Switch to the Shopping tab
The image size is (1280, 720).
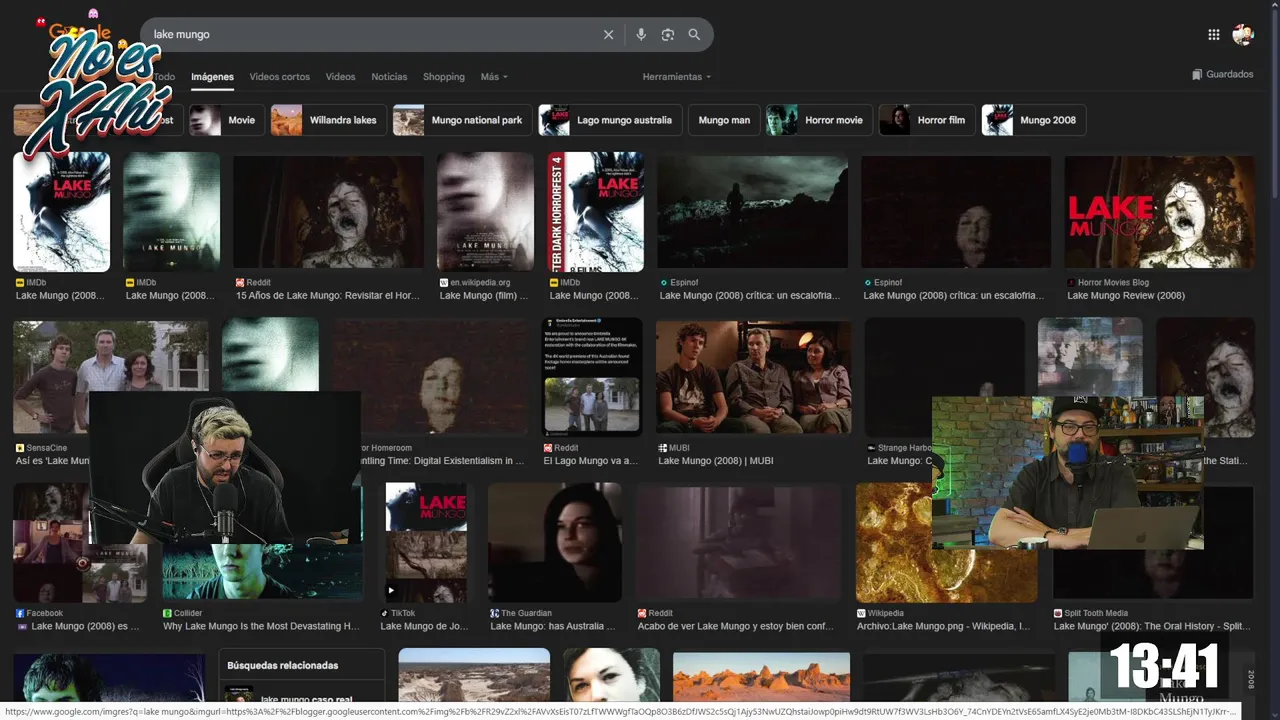click(444, 77)
